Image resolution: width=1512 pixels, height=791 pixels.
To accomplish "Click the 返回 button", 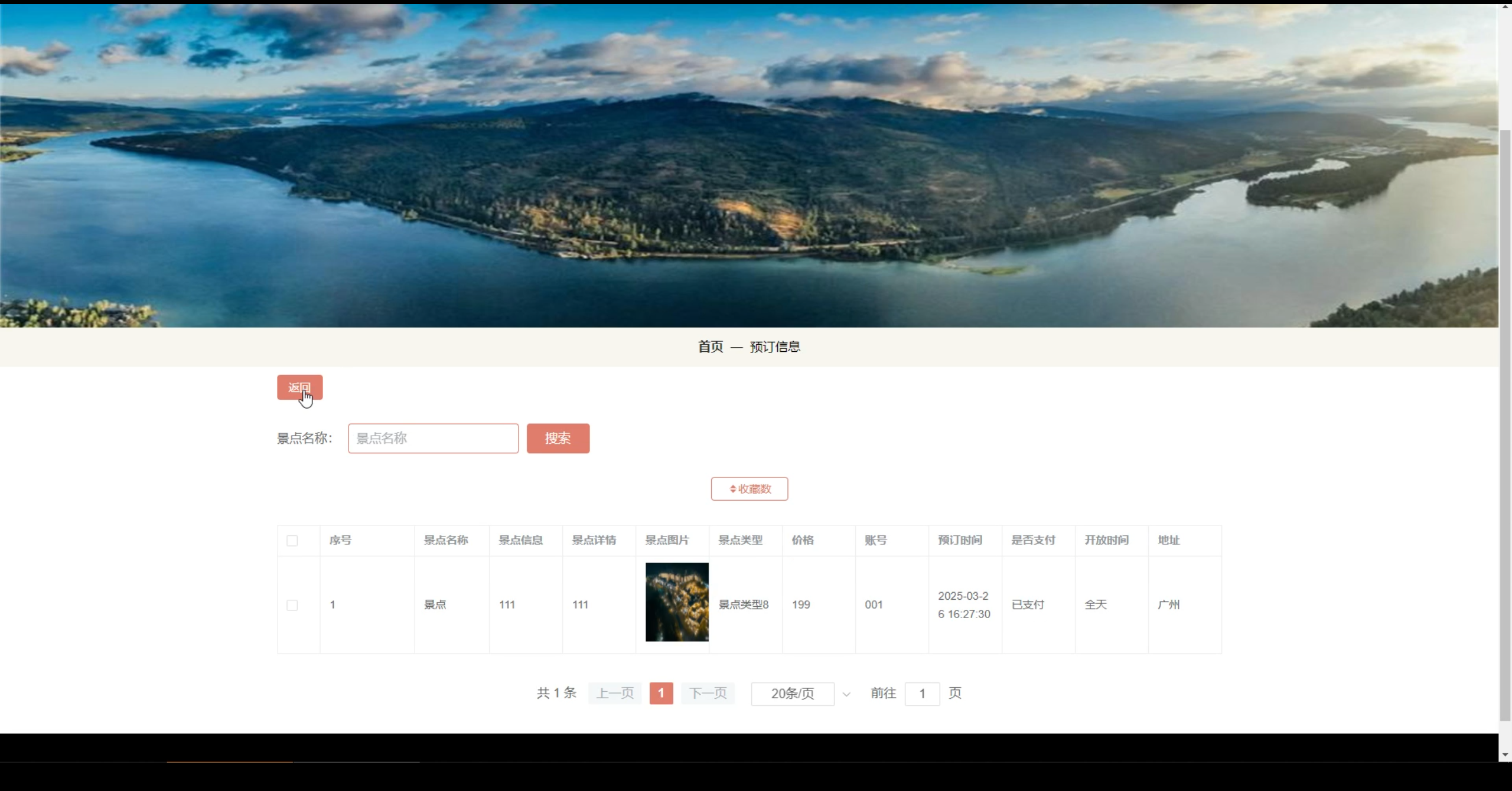I will [300, 387].
